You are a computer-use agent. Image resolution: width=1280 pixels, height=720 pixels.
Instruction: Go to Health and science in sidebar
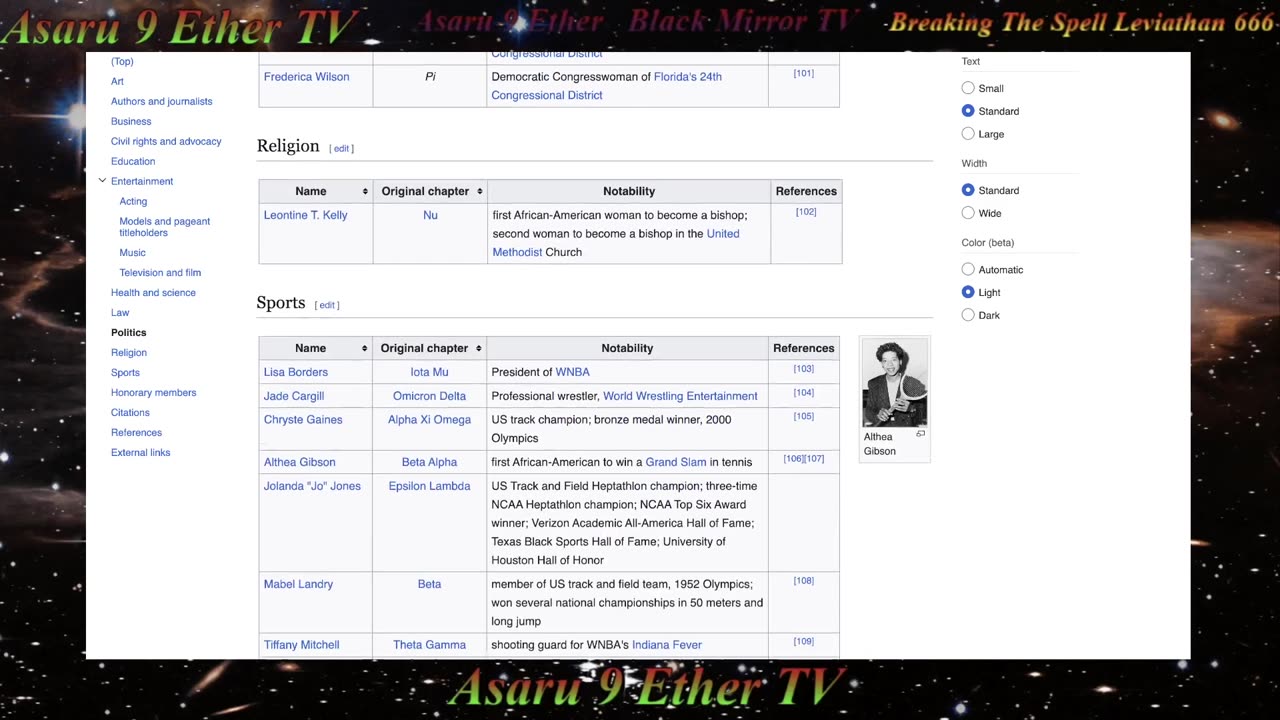153,292
